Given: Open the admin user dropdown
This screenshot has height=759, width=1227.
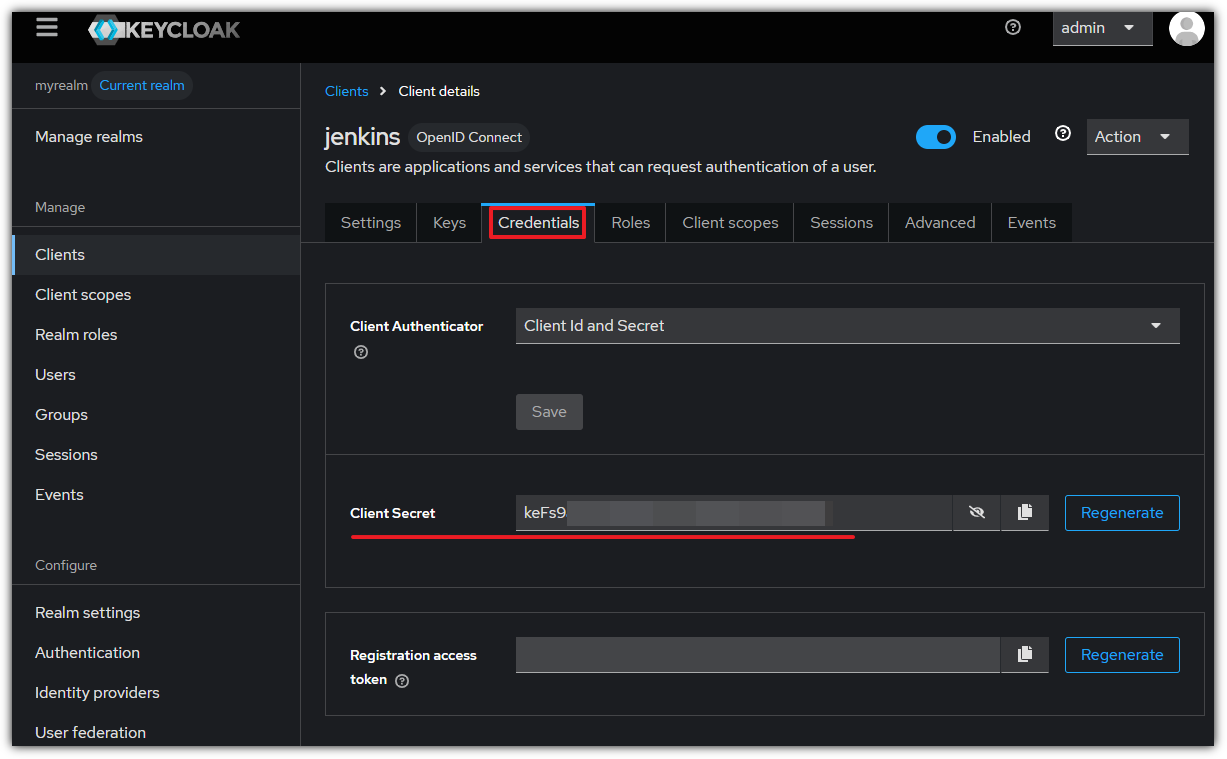Looking at the screenshot, I should click(x=1102, y=28).
